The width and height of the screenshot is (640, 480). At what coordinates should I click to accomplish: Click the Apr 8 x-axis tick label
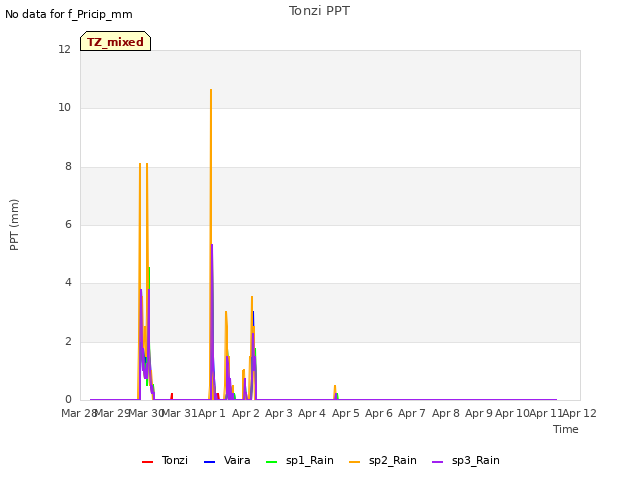pos(446,413)
